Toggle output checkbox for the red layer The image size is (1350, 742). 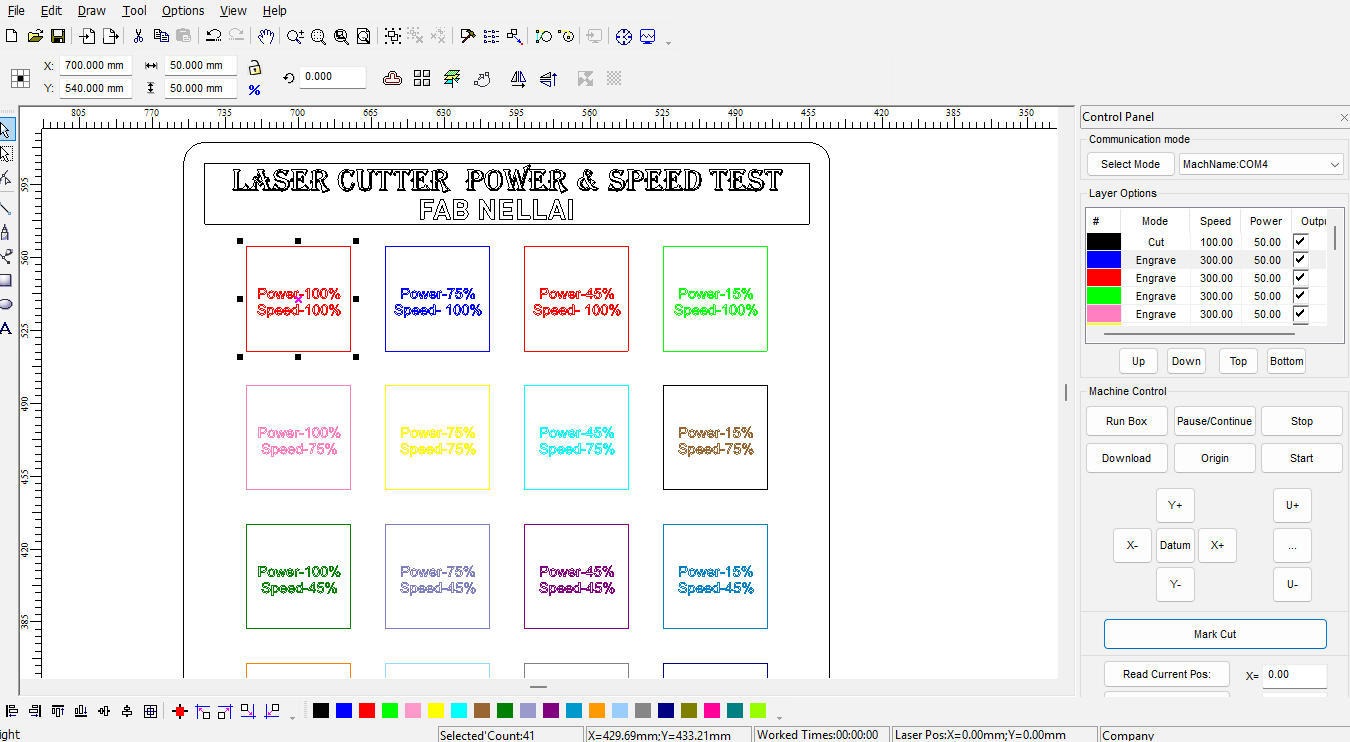pos(1300,278)
